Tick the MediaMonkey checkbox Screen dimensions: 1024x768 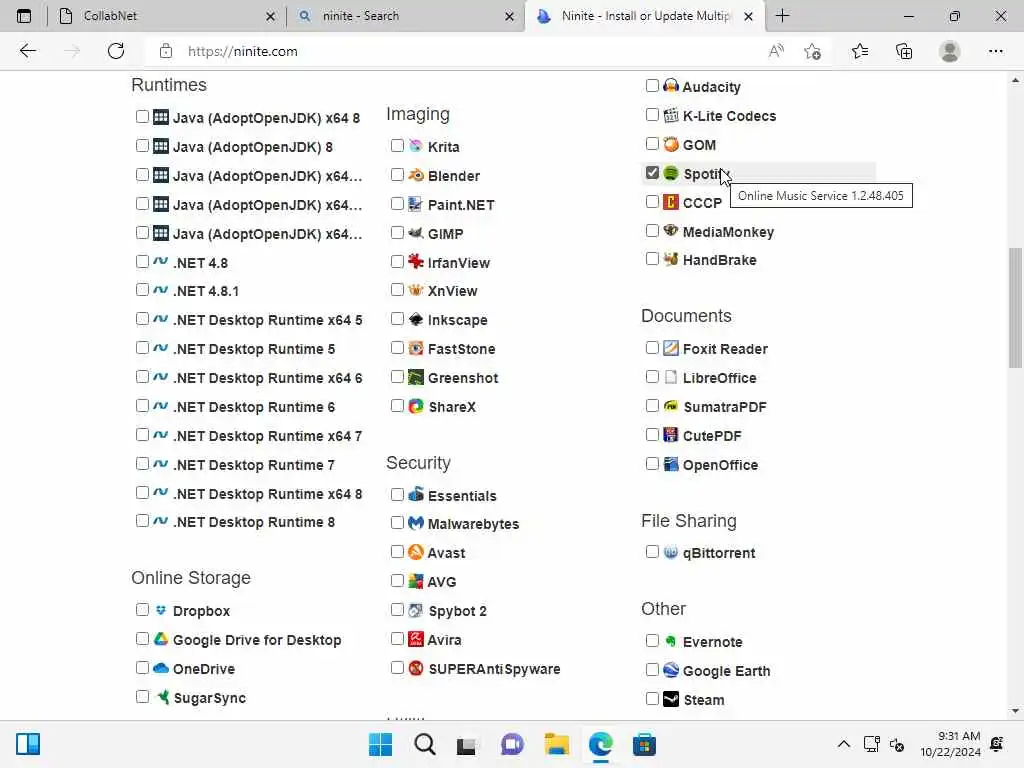point(652,231)
